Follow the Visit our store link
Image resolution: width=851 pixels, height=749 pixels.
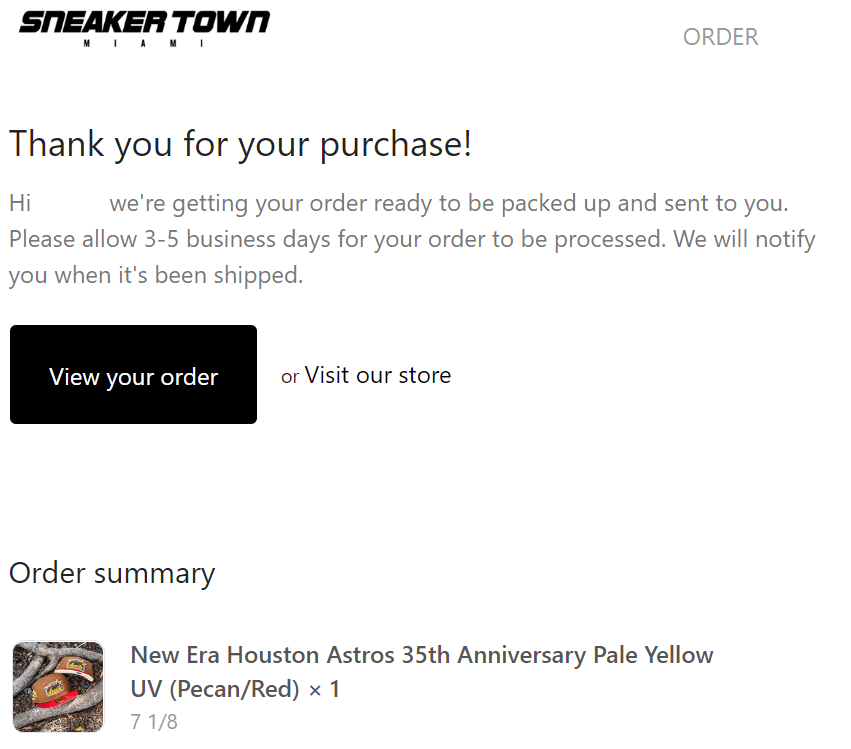point(378,375)
